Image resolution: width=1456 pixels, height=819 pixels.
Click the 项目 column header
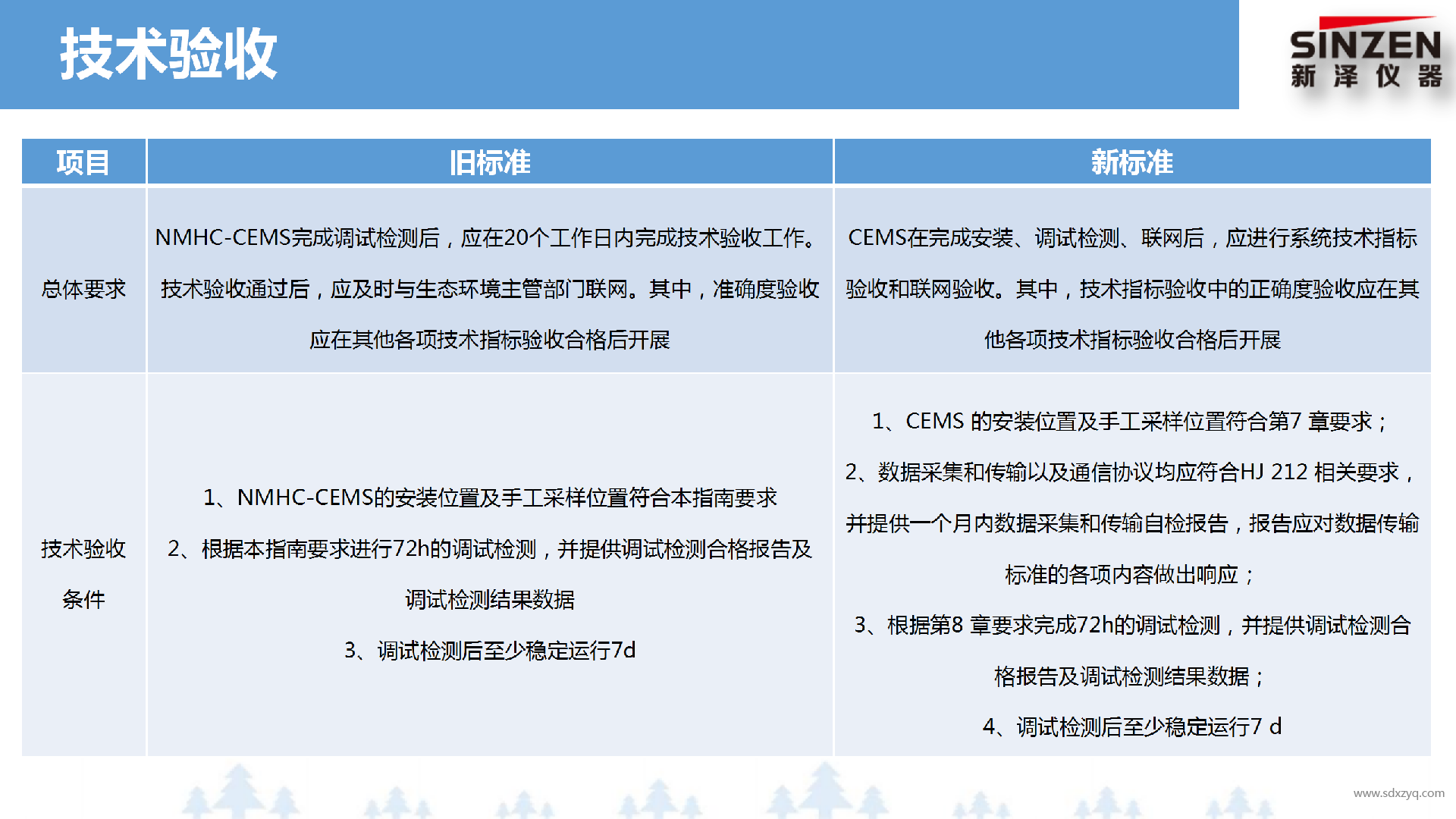pos(83,161)
